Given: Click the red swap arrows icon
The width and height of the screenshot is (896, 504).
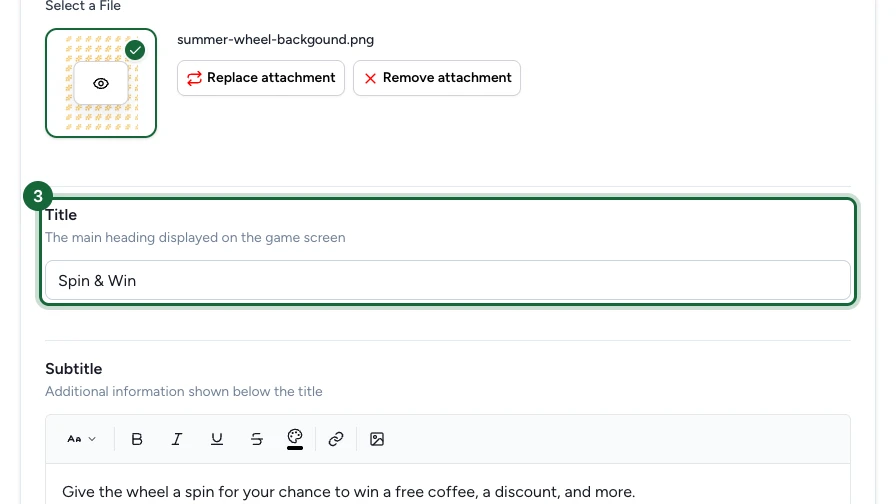Looking at the screenshot, I should (x=194, y=78).
